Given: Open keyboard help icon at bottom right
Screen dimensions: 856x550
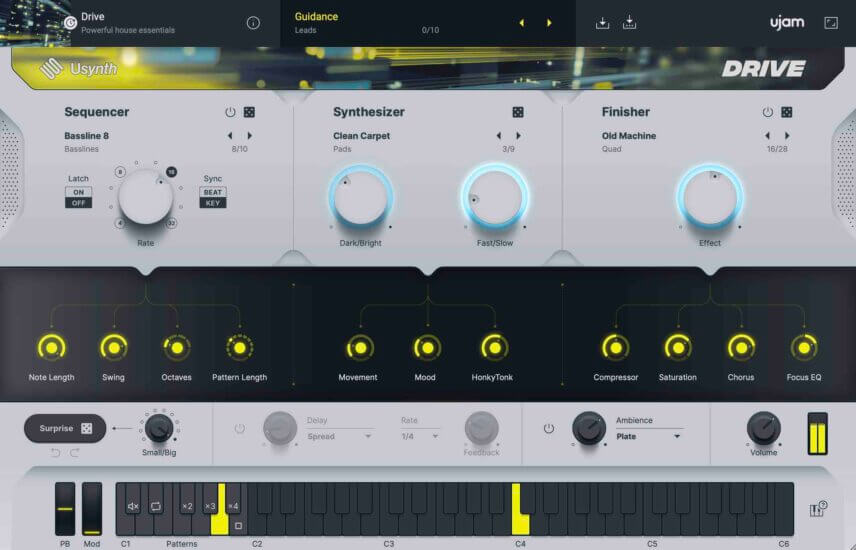Looking at the screenshot, I should [818, 509].
